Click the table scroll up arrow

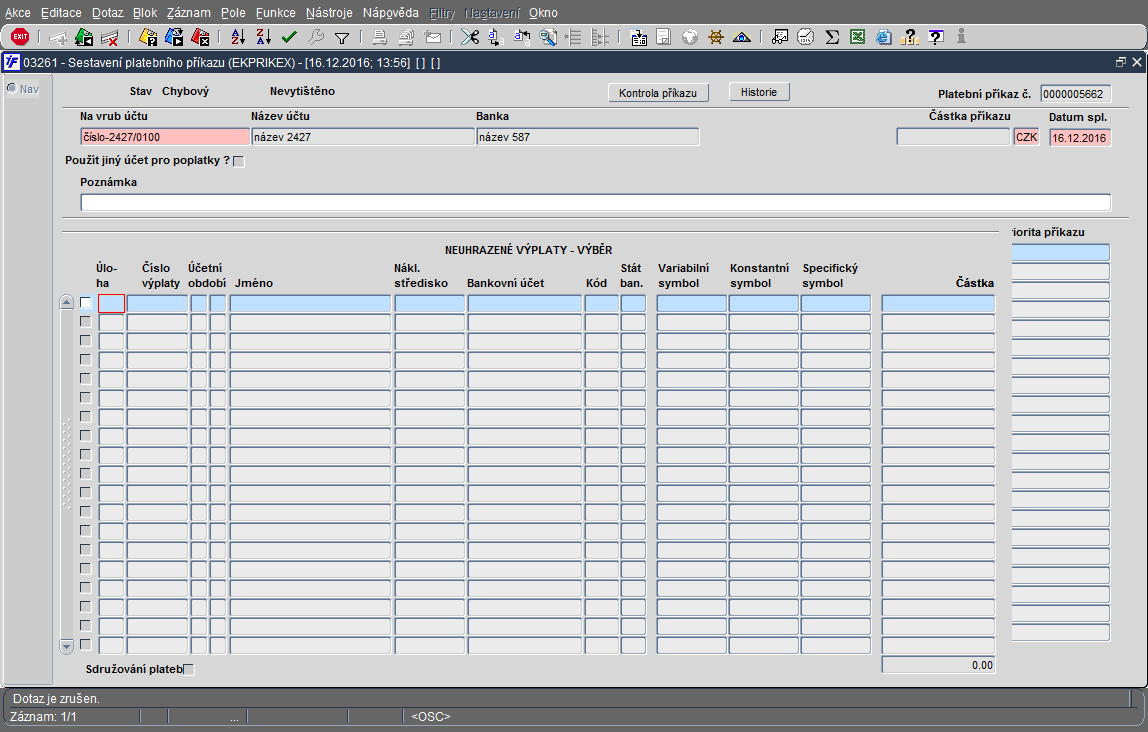click(67, 302)
